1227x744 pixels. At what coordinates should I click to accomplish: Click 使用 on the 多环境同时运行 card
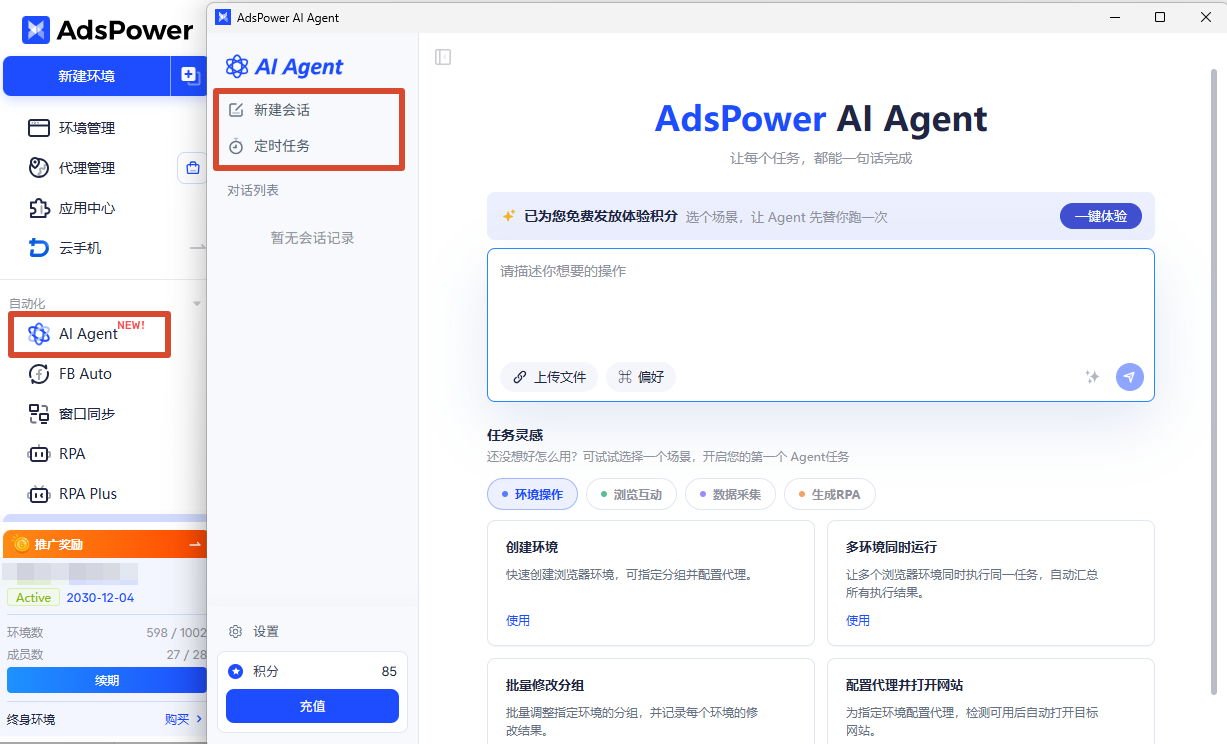tap(858, 620)
